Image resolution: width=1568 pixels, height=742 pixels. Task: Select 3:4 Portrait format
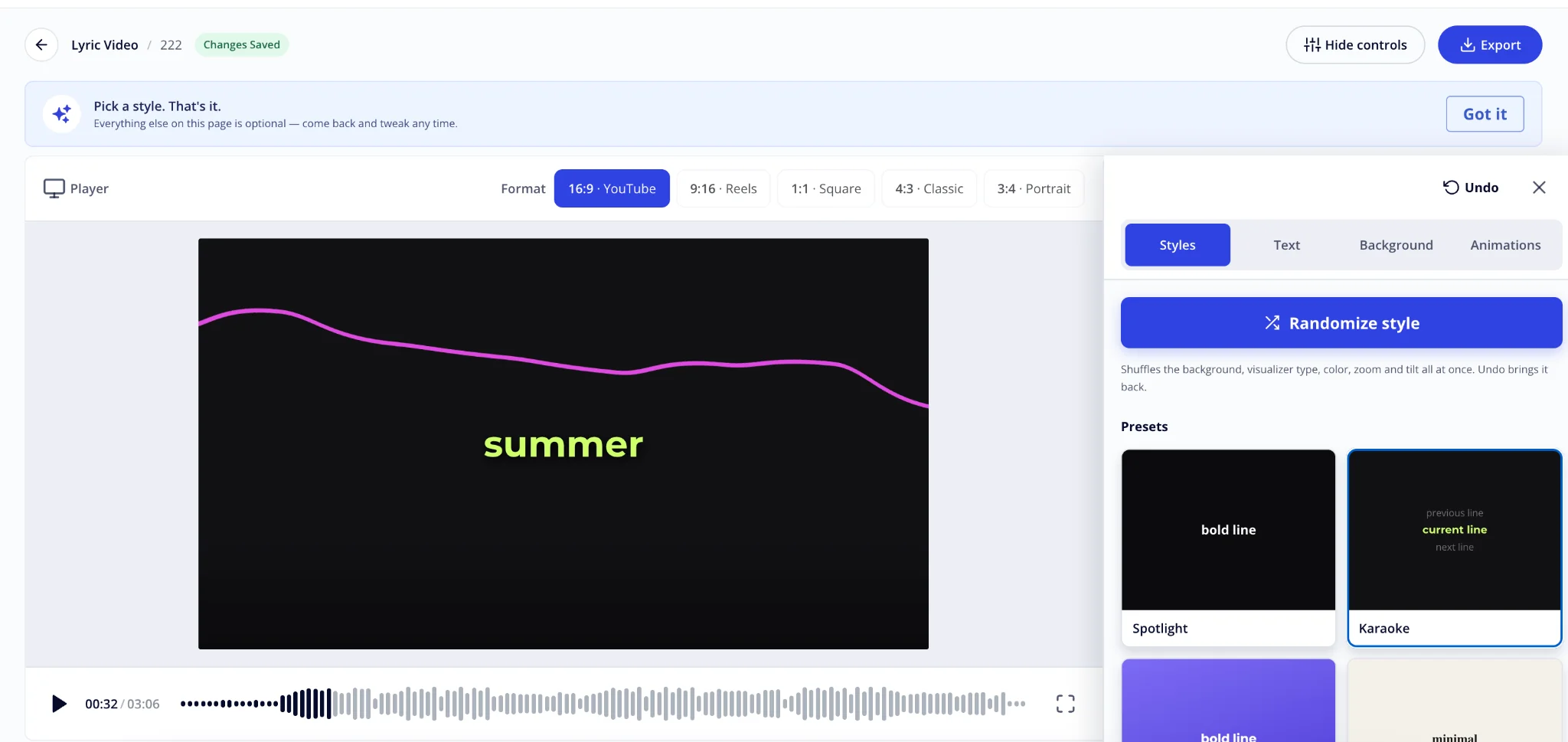(x=1034, y=188)
